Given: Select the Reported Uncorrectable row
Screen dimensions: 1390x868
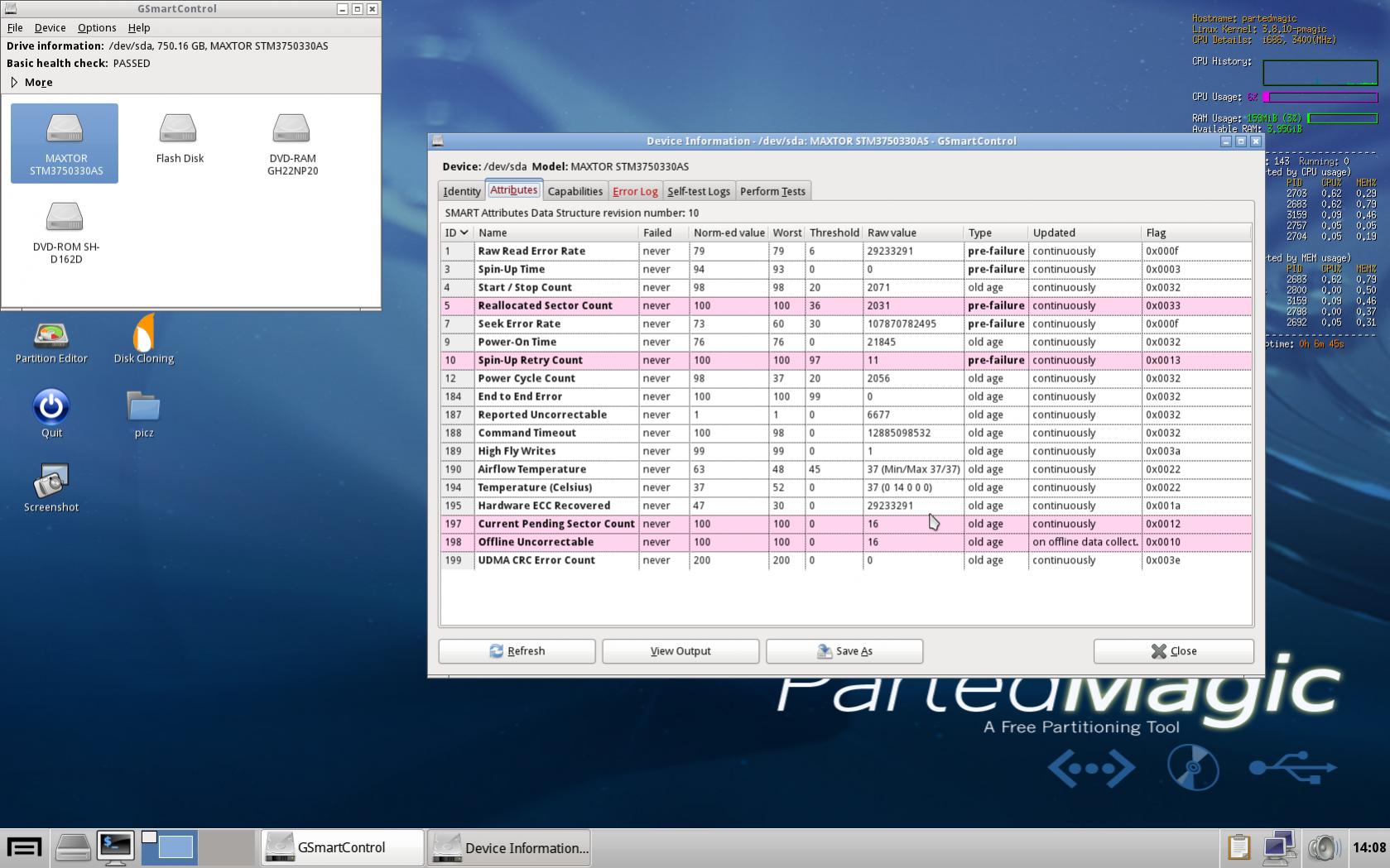Looking at the screenshot, I should (846, 415).
